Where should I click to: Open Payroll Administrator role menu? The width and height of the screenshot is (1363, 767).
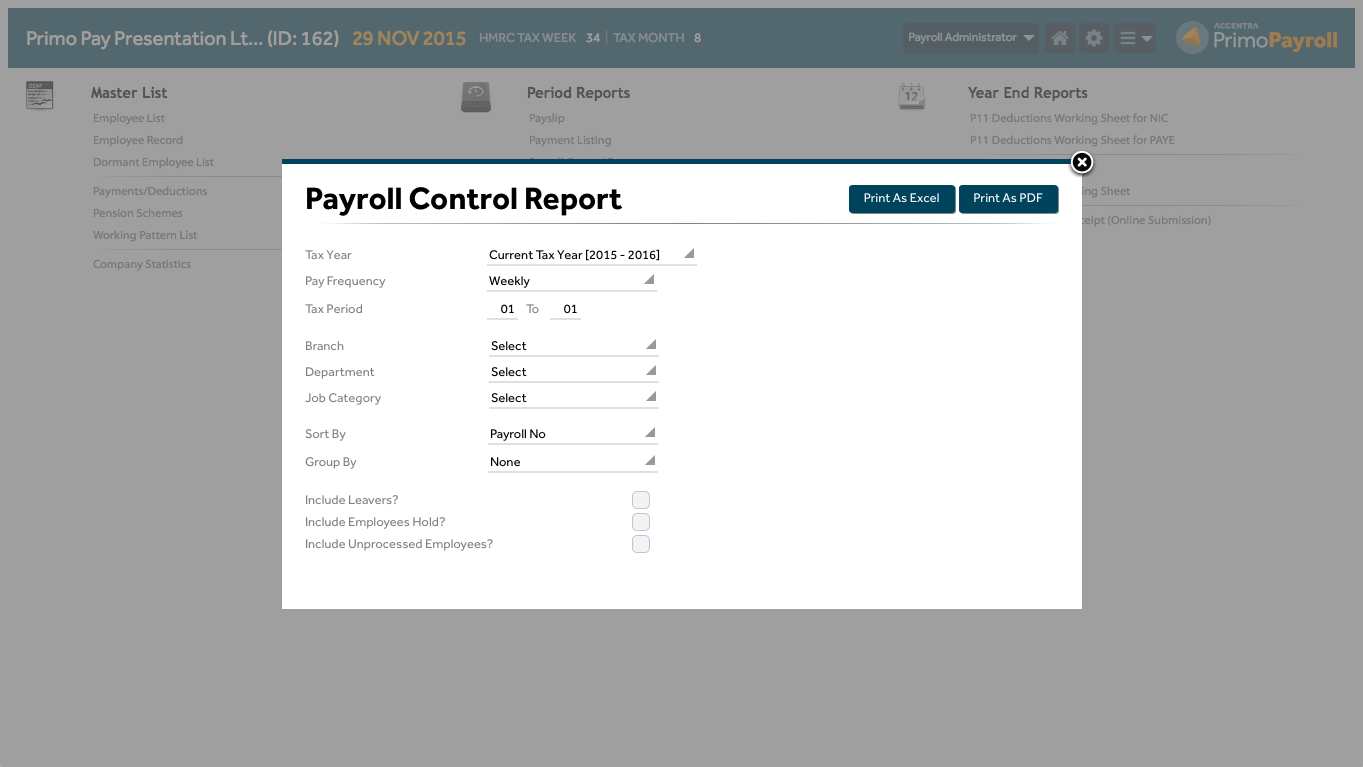(x=969, y=38)
